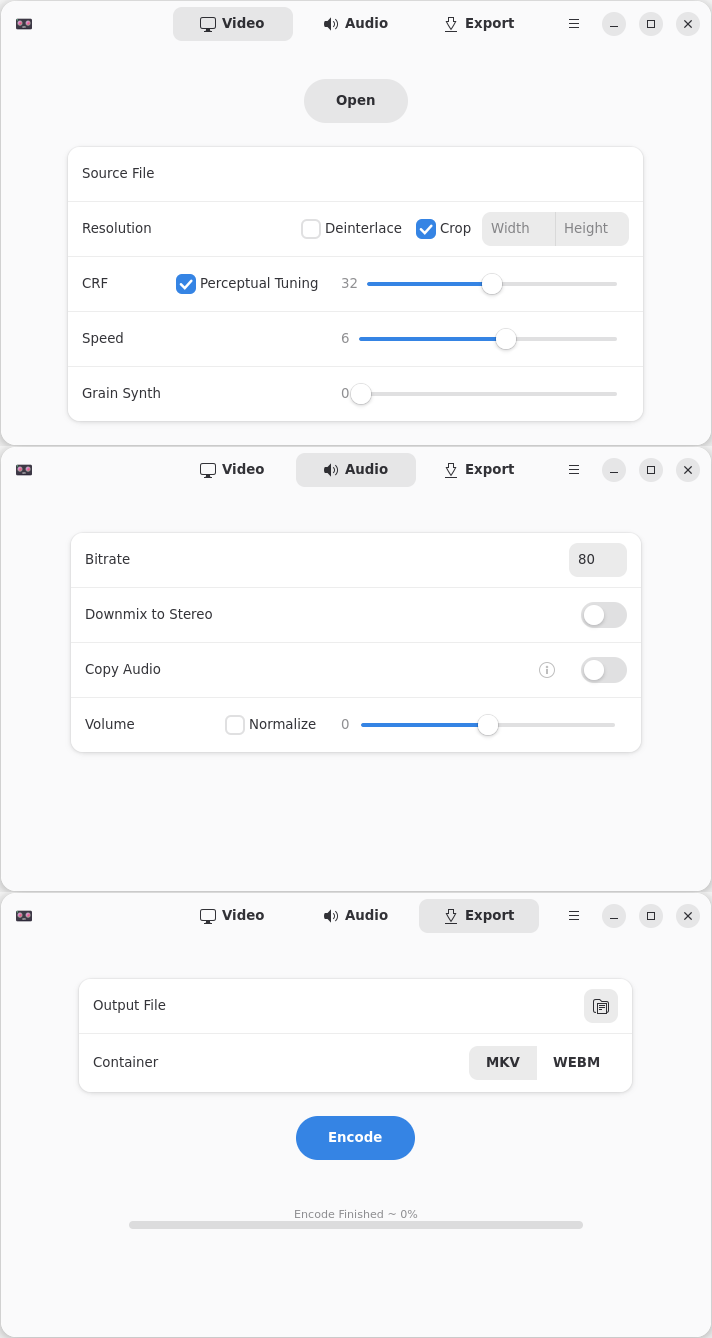712x1338 pixels.
Task: Click app icon in the Bitrate window
Action: (x=24, y=470)
